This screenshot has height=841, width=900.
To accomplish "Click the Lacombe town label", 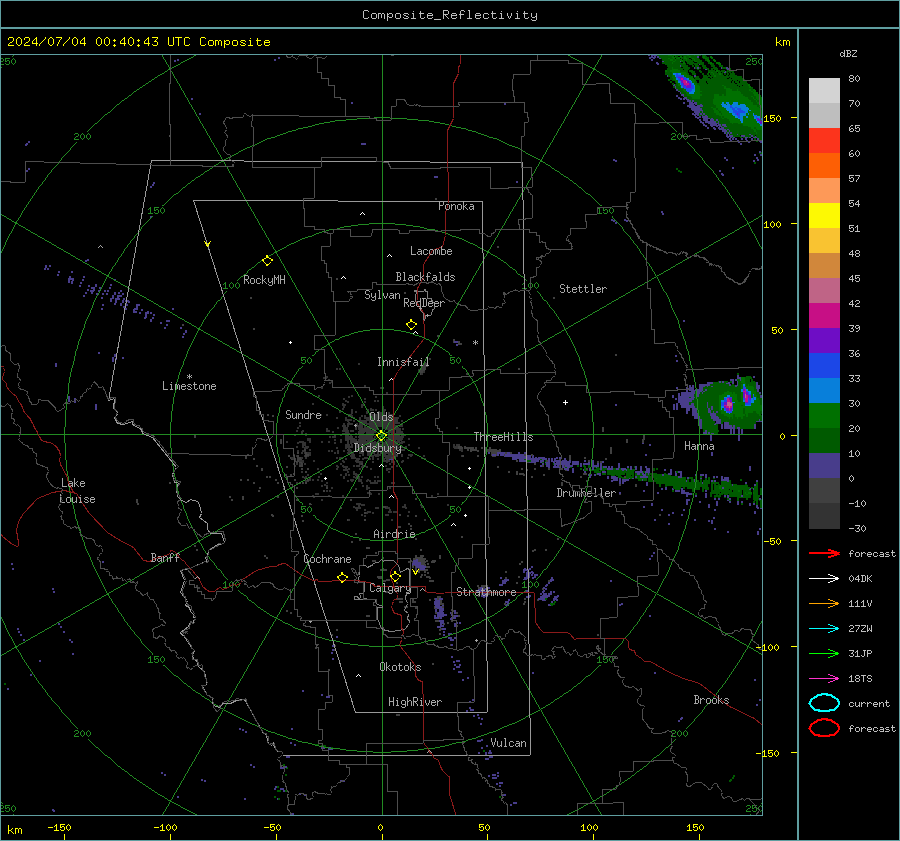I will (431, 251).
